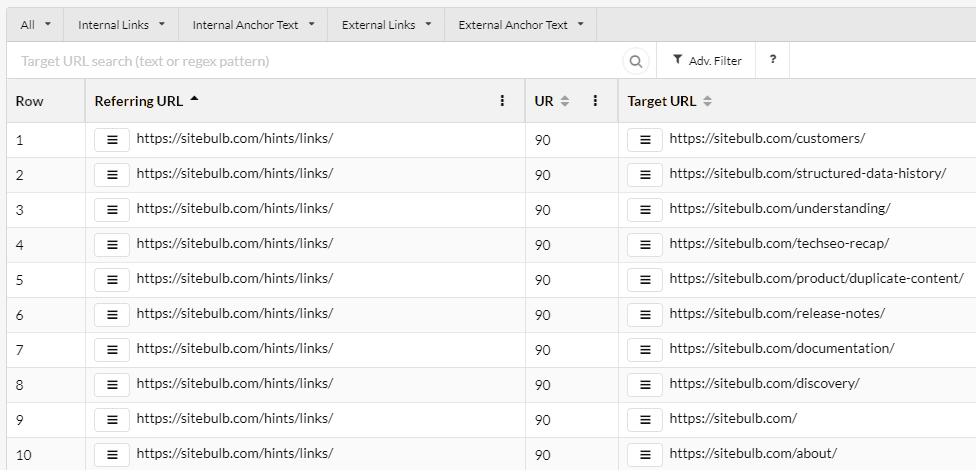Click the UR value 90 in row 6
Image resolution: width=976 pixels, height=470 pixels.
tap(542, 315)
